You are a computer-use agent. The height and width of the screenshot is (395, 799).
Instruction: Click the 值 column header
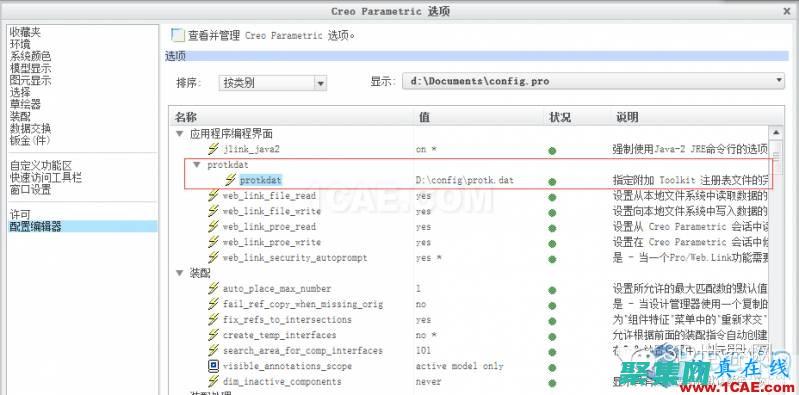coord(424,117)
